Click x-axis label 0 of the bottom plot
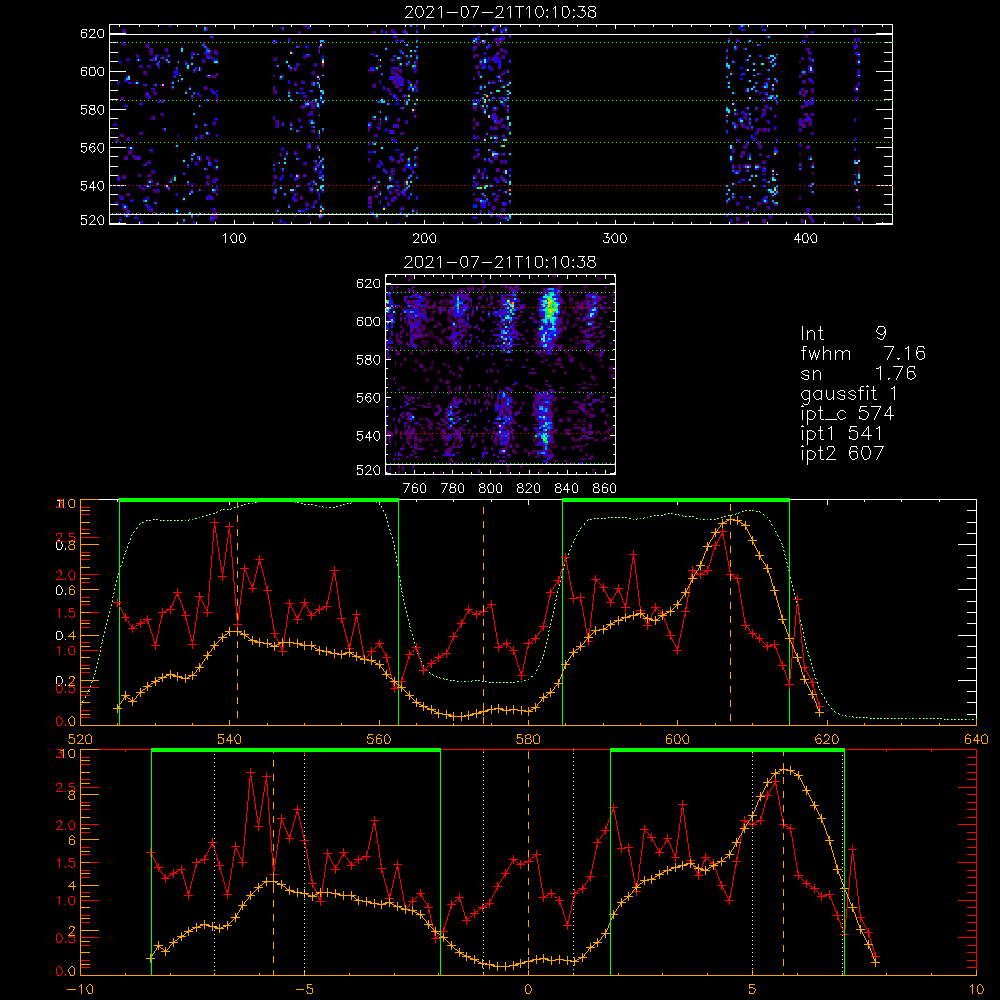Screen dimensions: 1000x1000 tap(528, 990)
